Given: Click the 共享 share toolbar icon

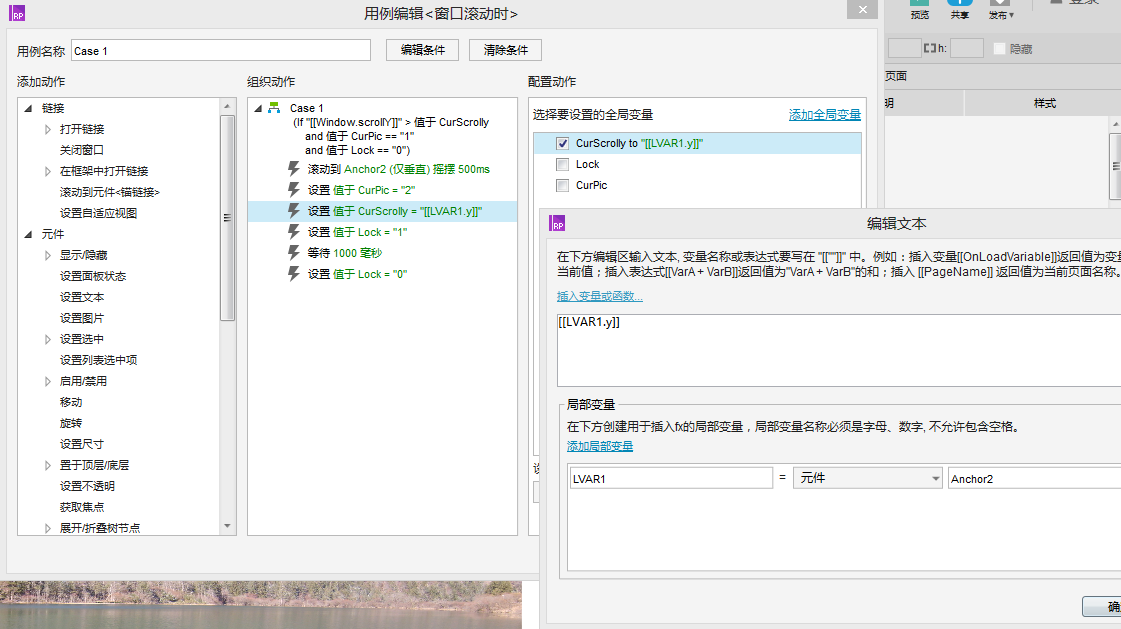Looking at the screenshot, I should pyautogui.click(x=959, y=10).
